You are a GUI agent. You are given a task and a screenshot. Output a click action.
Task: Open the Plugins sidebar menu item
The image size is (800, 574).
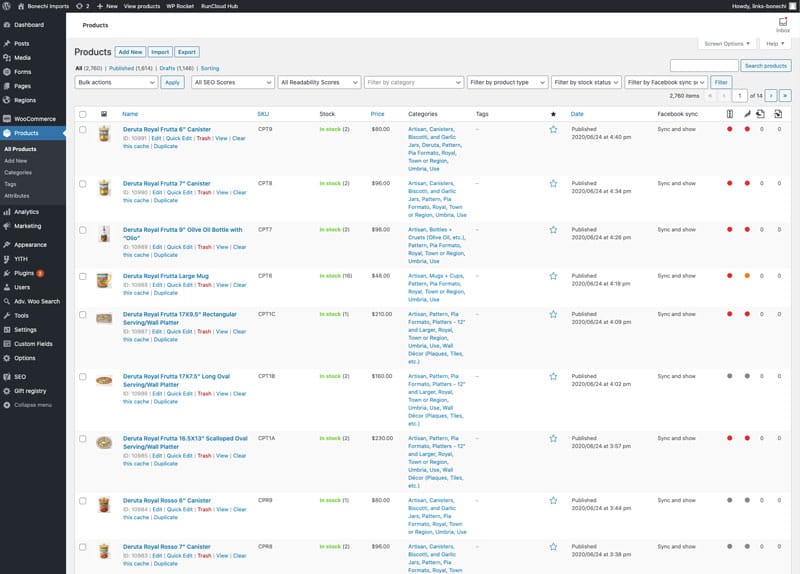pos(24,272)
